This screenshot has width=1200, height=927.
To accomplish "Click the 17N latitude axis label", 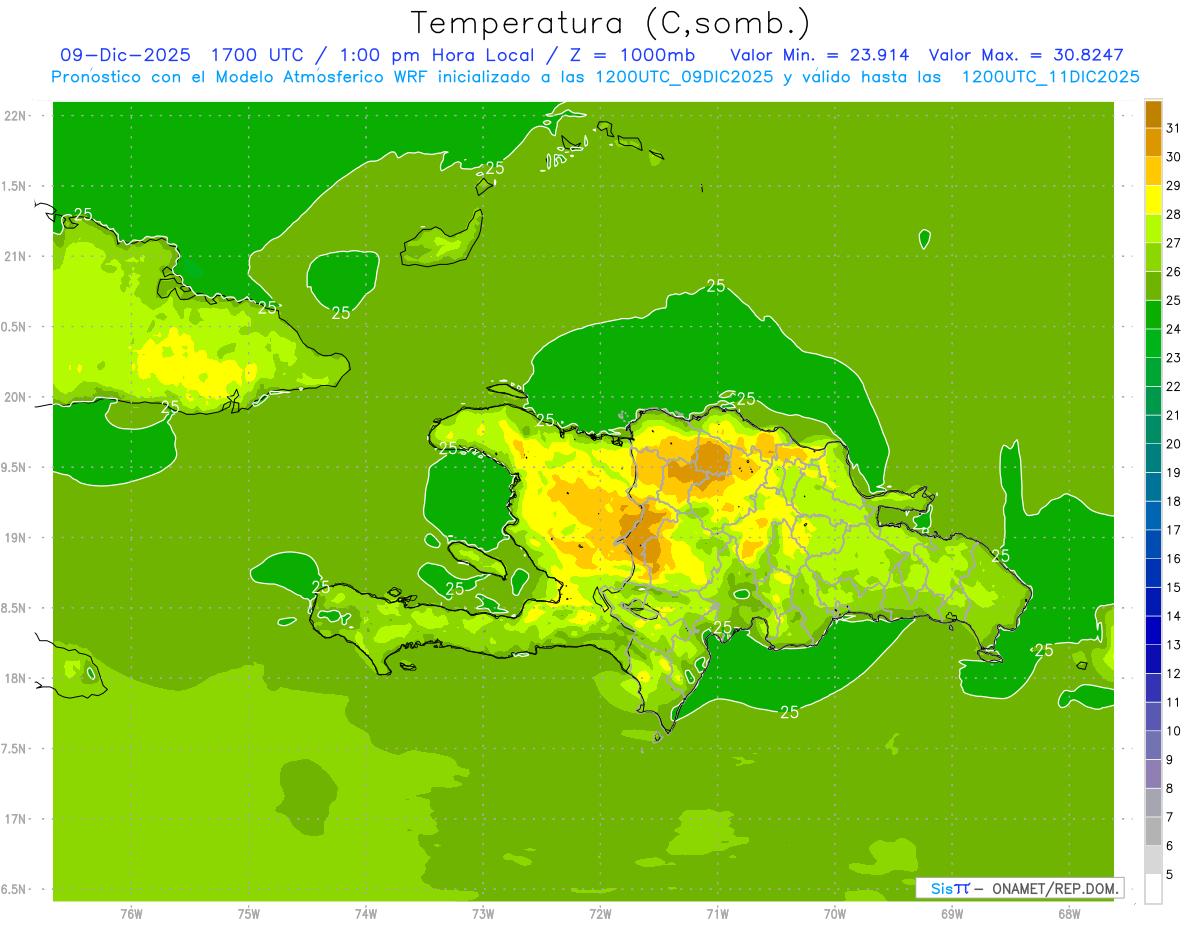I will [x=15, y=819].
